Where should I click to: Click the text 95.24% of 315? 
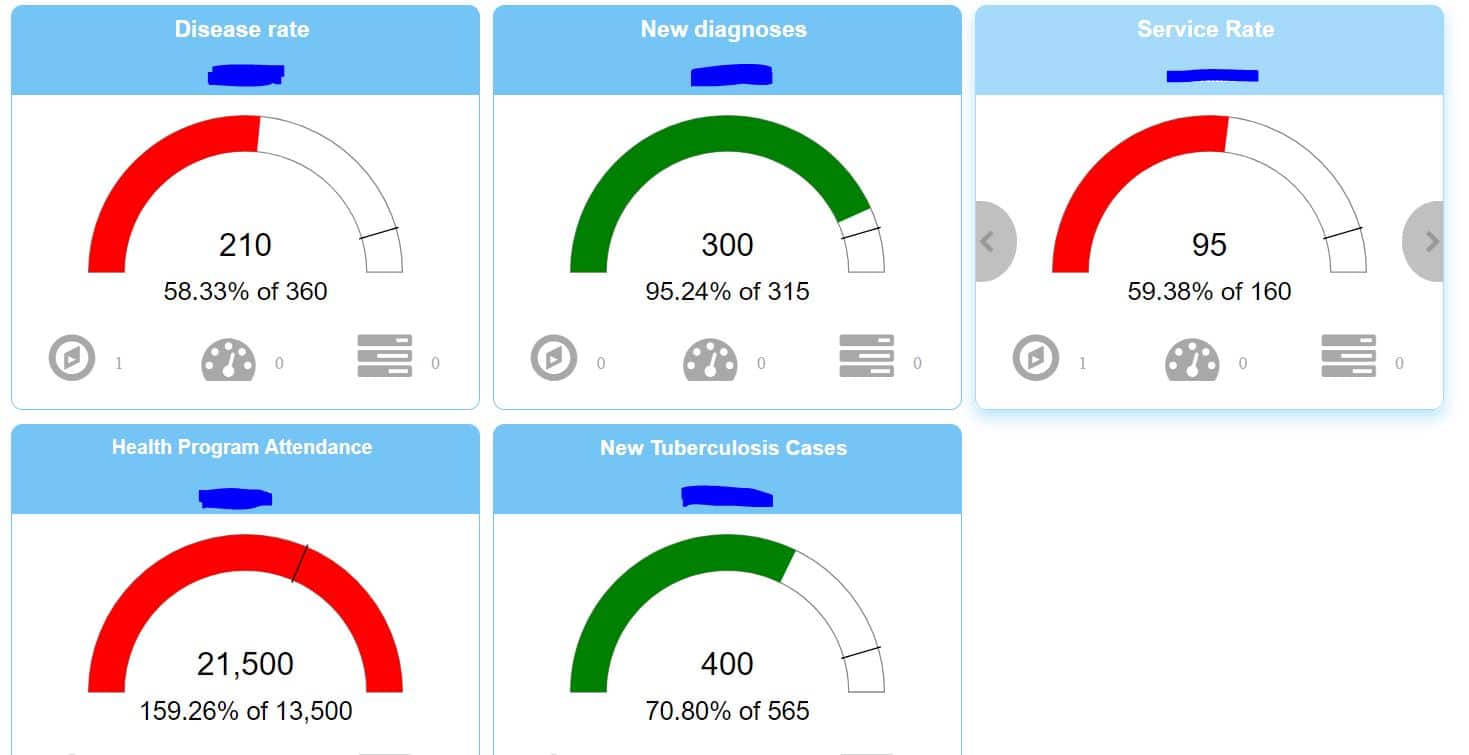click(727, 292)
